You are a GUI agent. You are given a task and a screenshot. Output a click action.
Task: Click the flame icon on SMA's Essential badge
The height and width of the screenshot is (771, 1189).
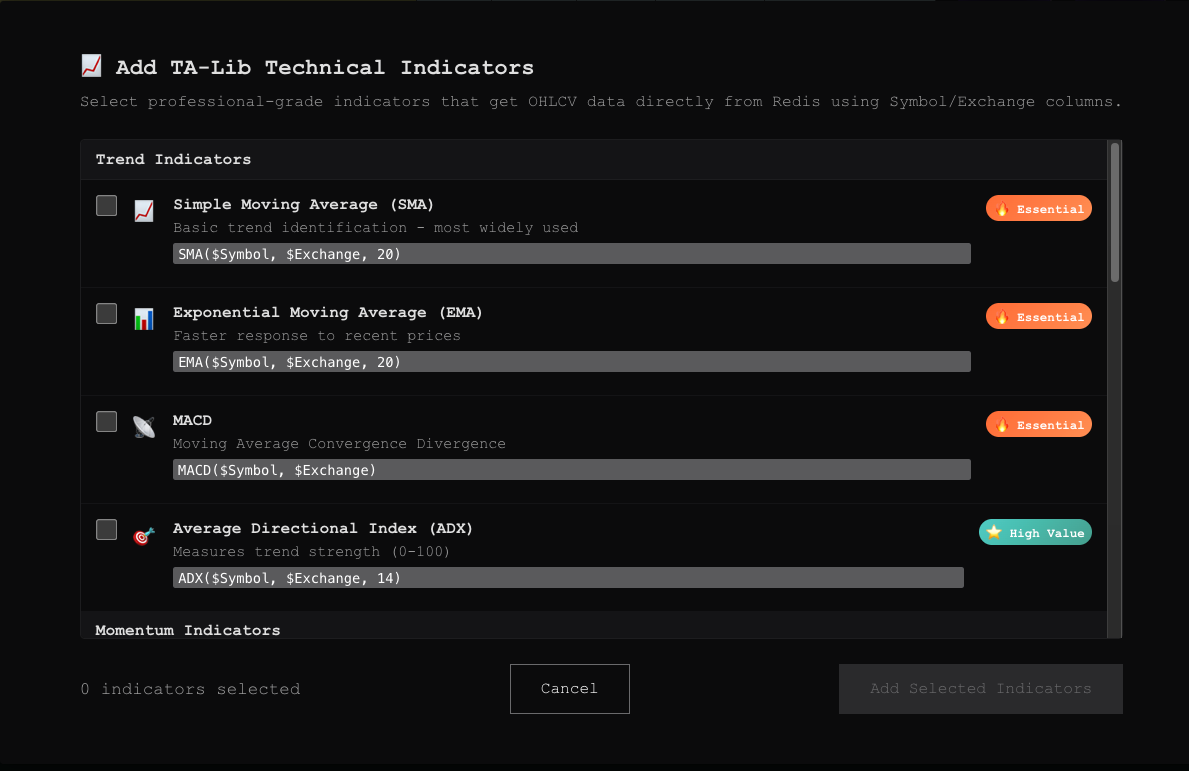tap(1002, 208)
